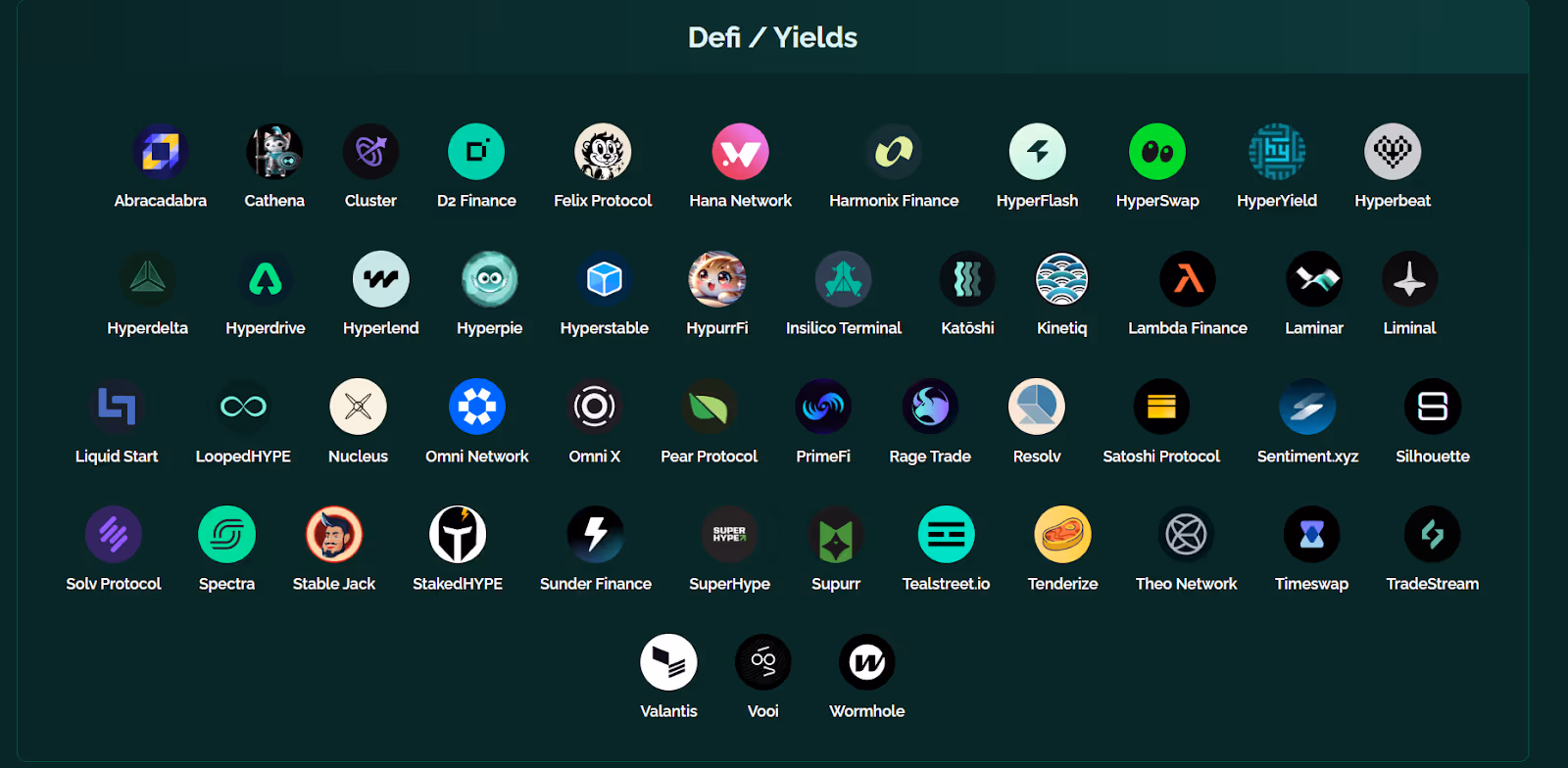Select the Tealstreet.io icon
Viewport: 1568px width, 768px height.
tap(947, 535)
